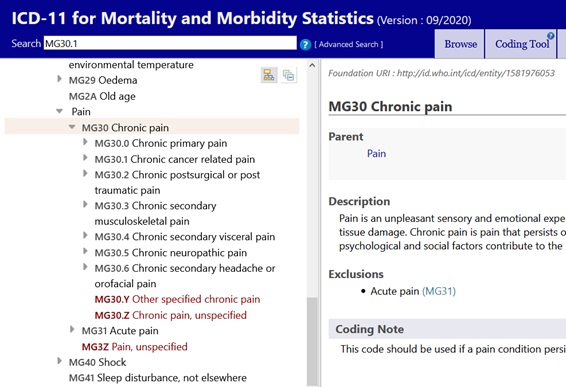The image size is (566, 387).
Task: Click the search help question mark icon
Action: coord(305,44)
